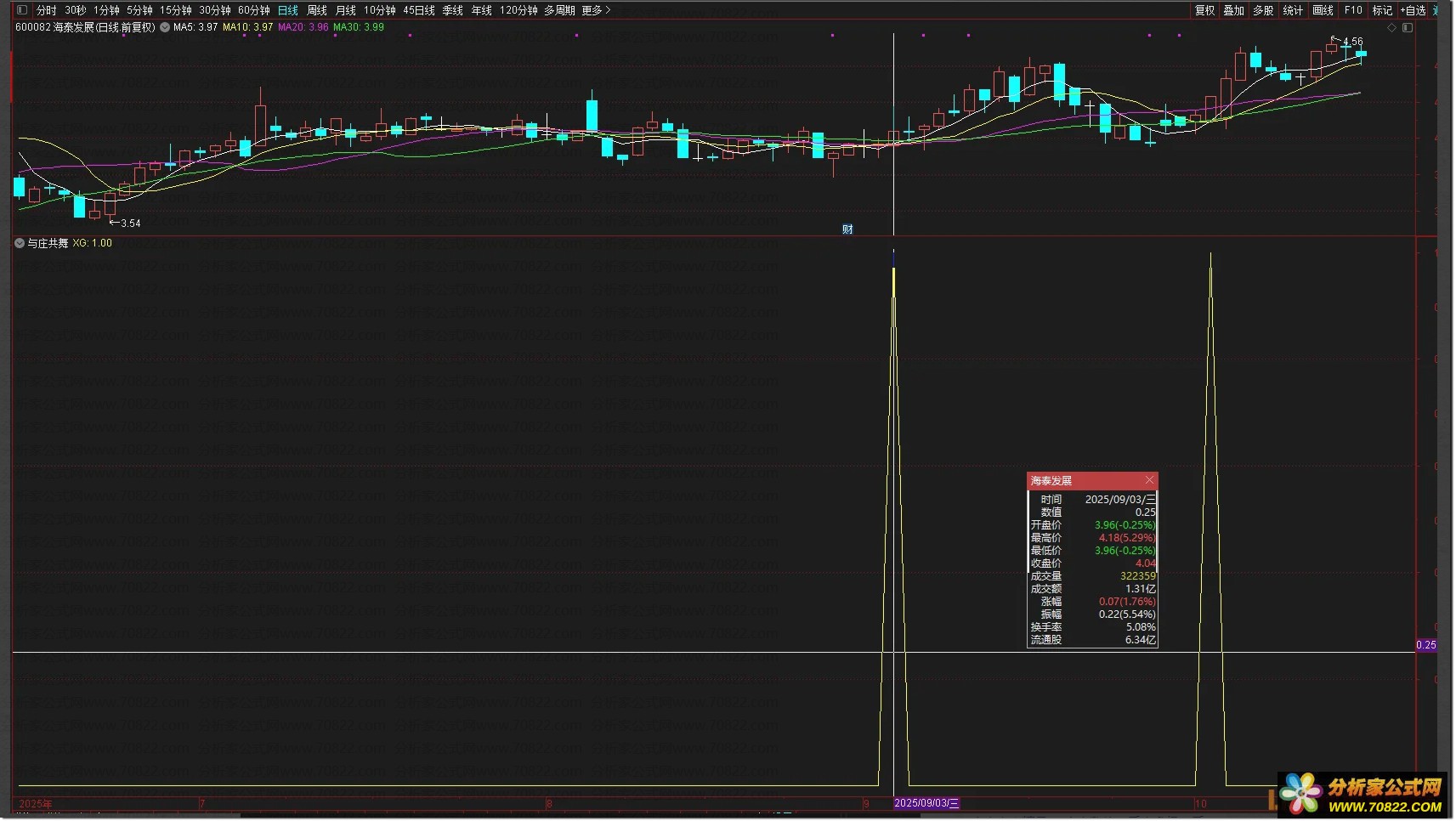Viewport: 1456px width, 821px height.
Task: Click the panel layout icon beside the diamond
Action: 1408,27
